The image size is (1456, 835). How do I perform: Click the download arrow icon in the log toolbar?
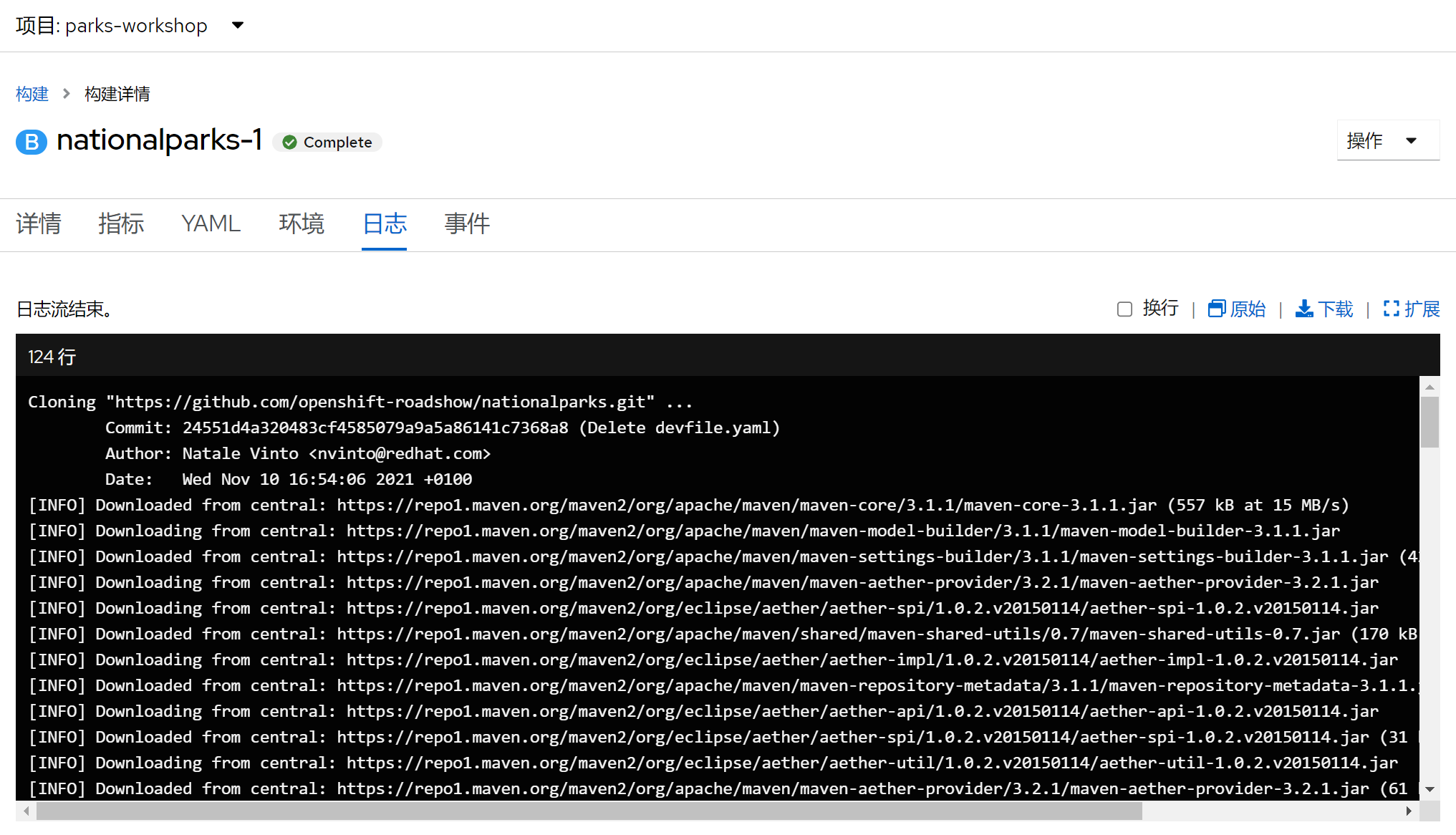1304,308
